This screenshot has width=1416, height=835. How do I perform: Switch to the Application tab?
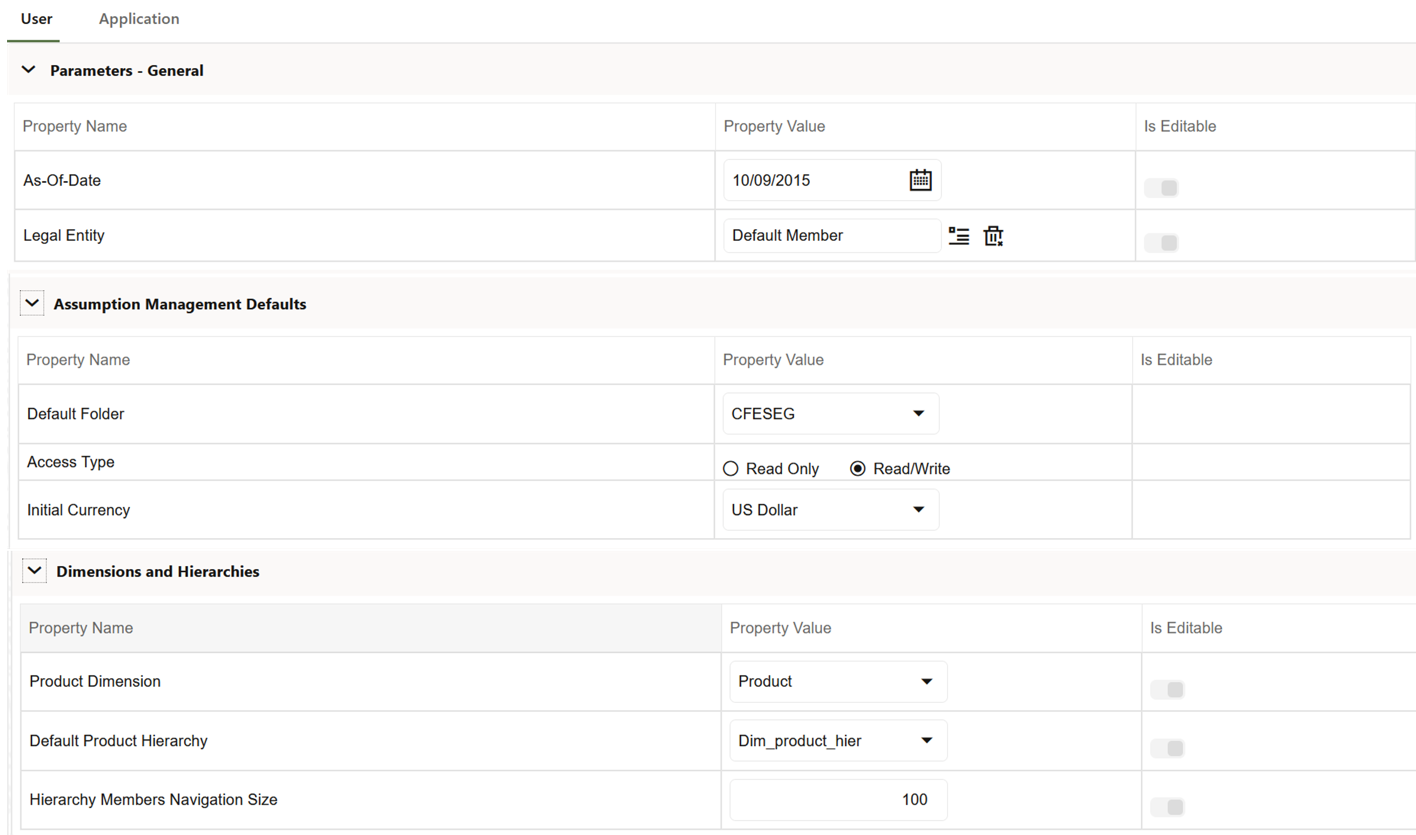pyautogui.click(x=139, y=18)
